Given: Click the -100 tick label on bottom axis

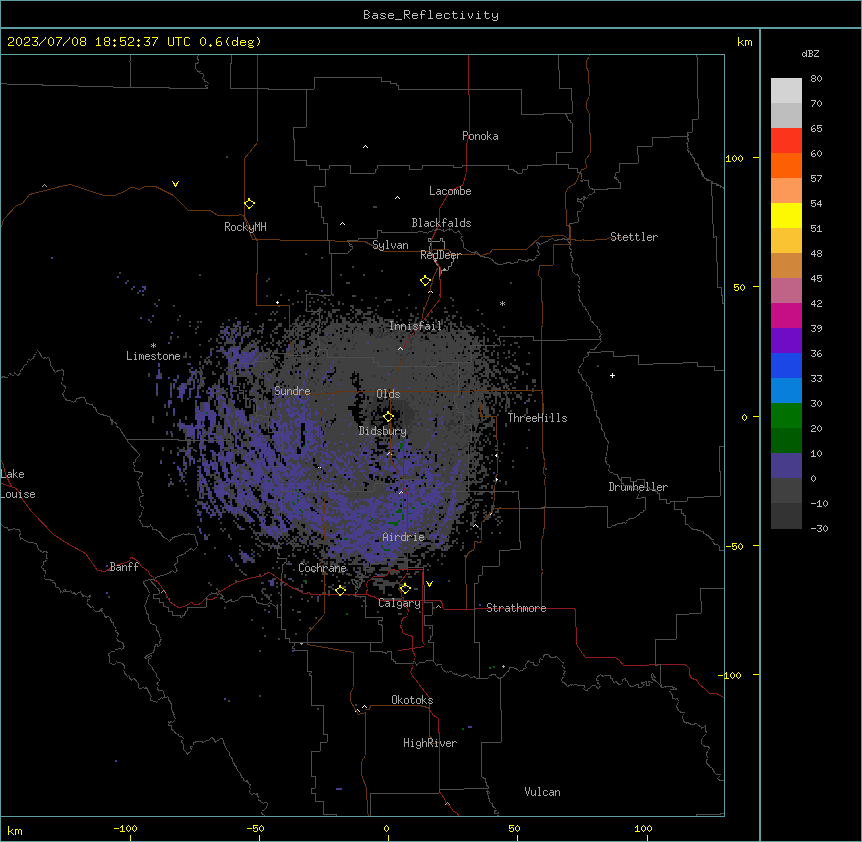Looking at the screenshot, I should pyautogui.click(x=125, y=828).
